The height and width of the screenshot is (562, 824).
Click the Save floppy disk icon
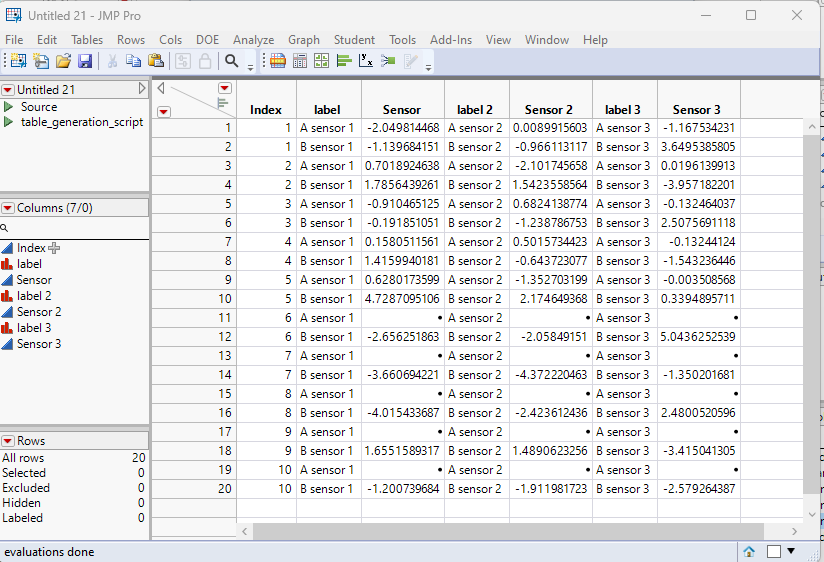pos(85,61)
